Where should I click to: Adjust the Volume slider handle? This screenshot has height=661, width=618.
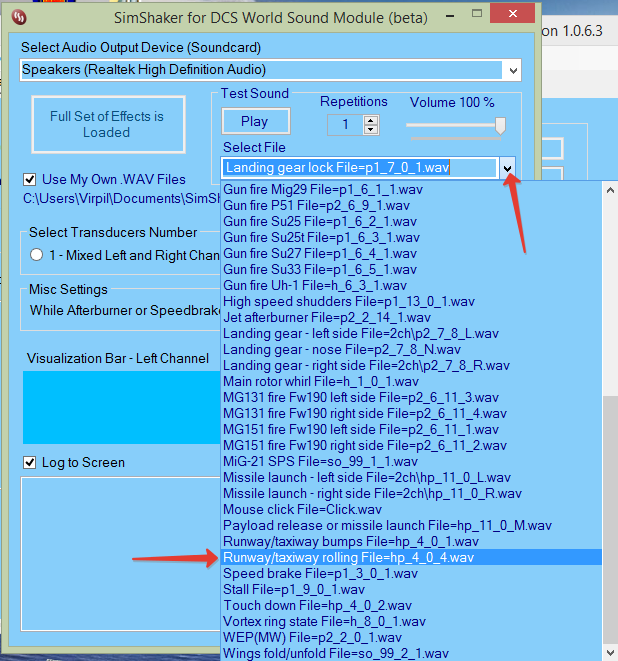(x=500, y=126)
